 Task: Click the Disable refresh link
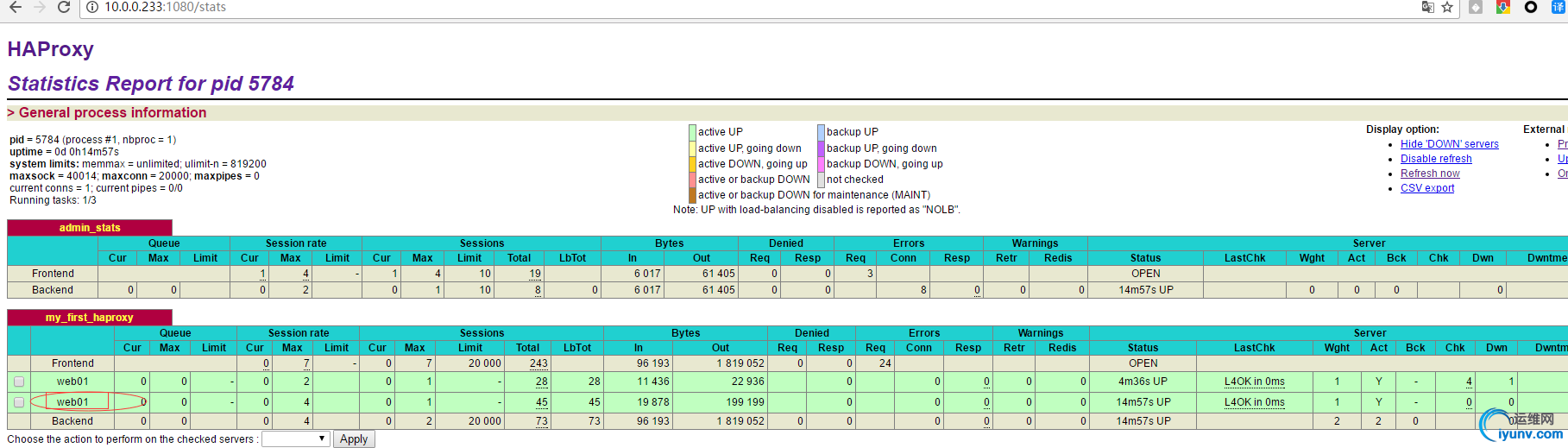point(1436,159)
